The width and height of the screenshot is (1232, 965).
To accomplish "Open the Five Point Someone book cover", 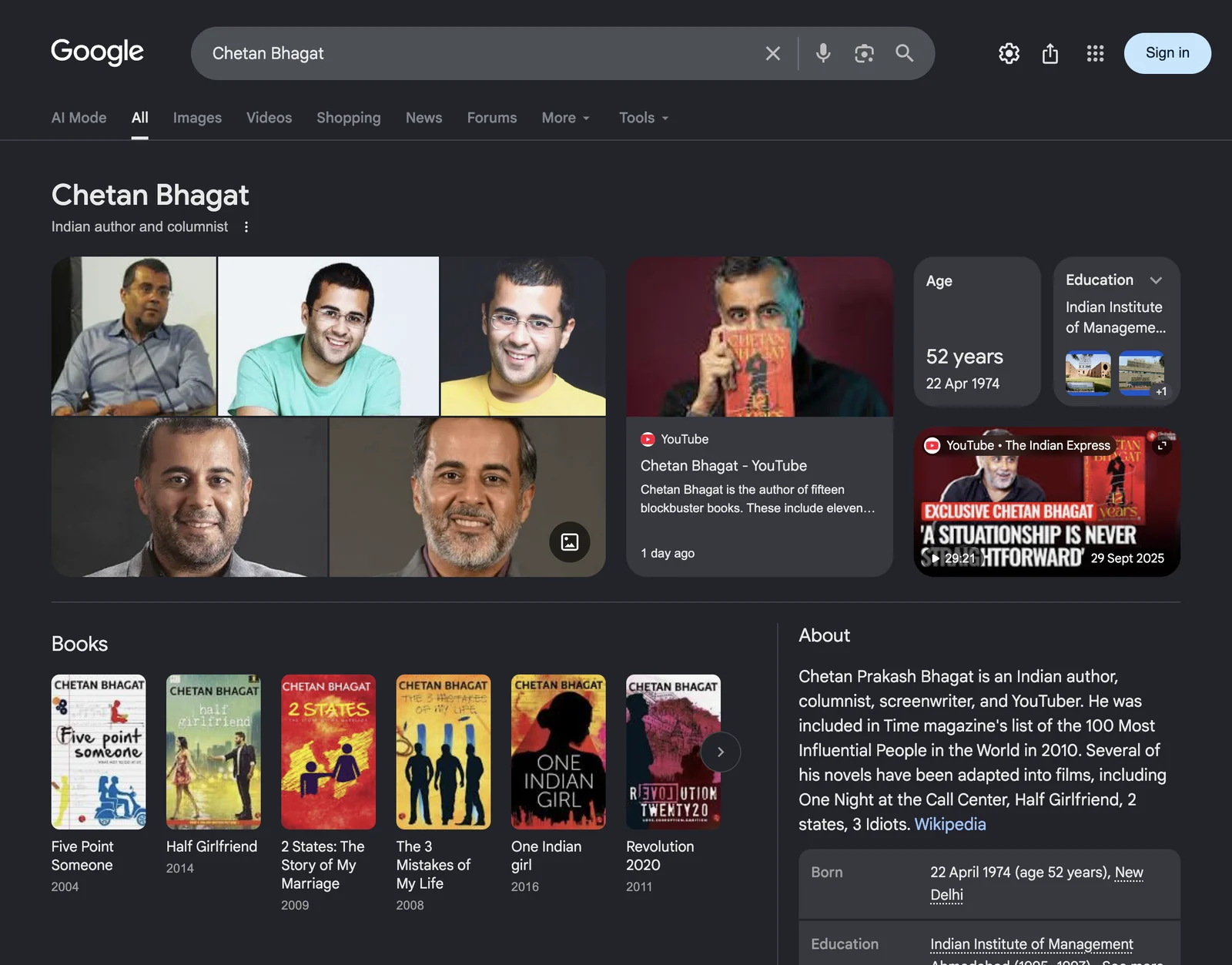I will [99, 752].
